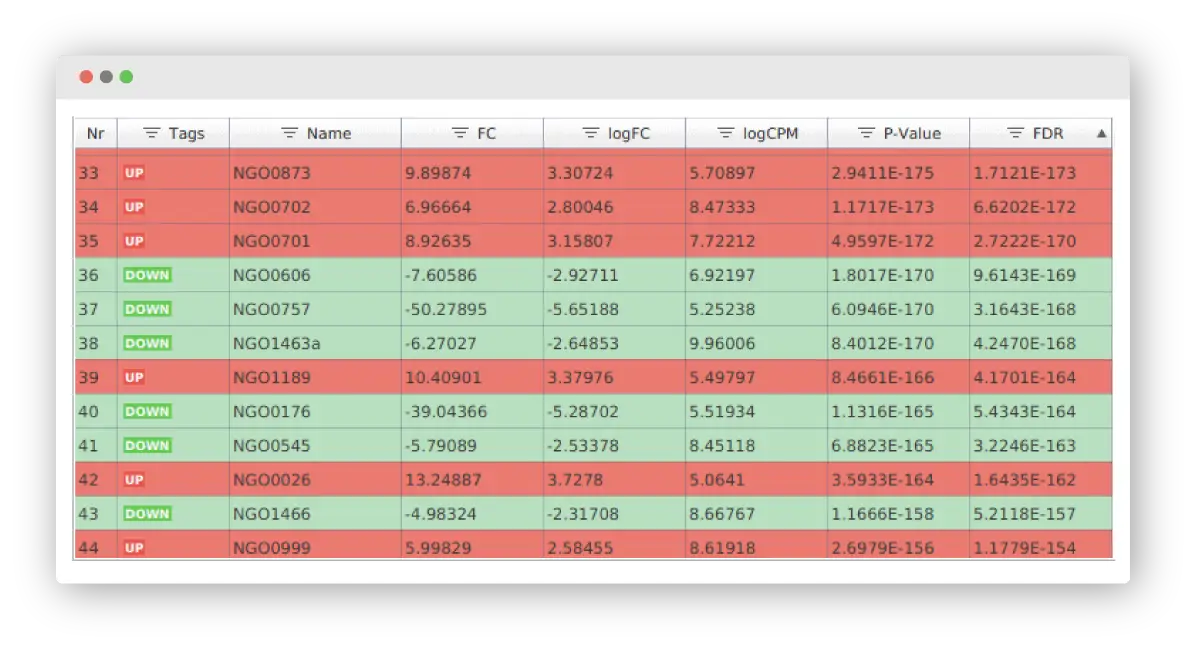Click the DOWN tag badge for NGO1466
The width and height of the screenshot is (1196, 649).
[147, 514]
